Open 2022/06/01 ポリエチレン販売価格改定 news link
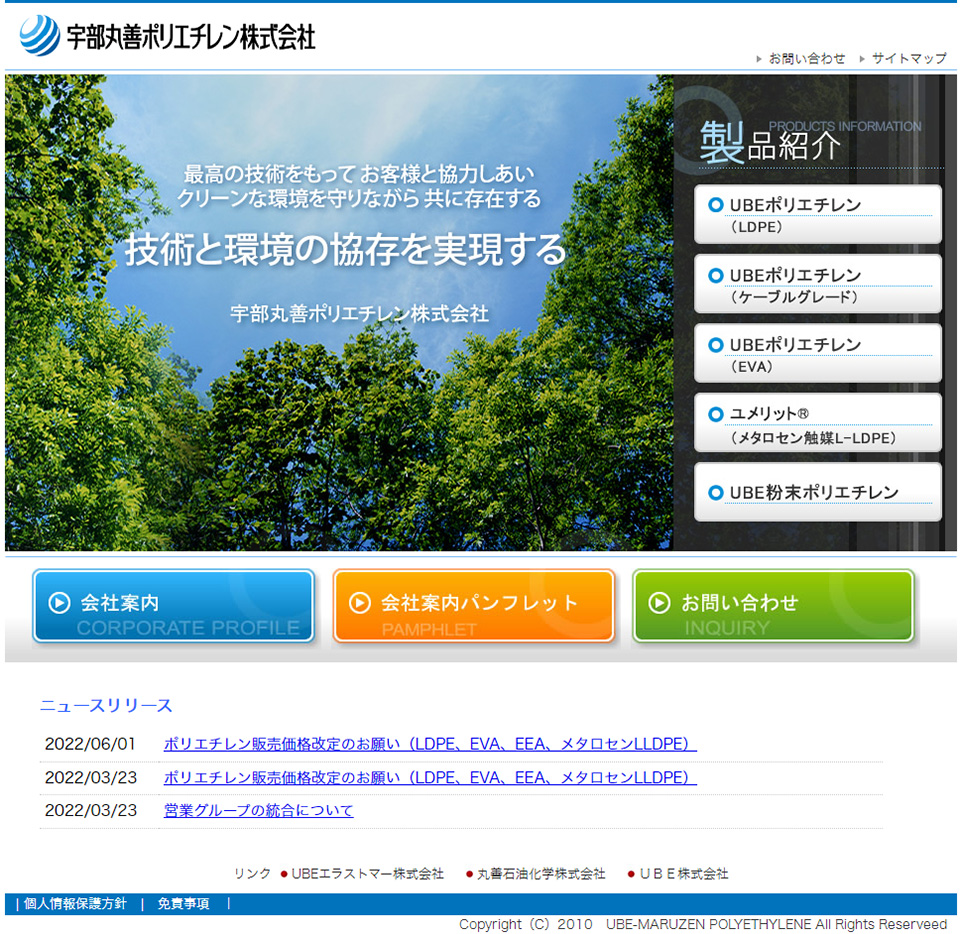The width and height of the screenshot is (960, 934). pos(430,744)
